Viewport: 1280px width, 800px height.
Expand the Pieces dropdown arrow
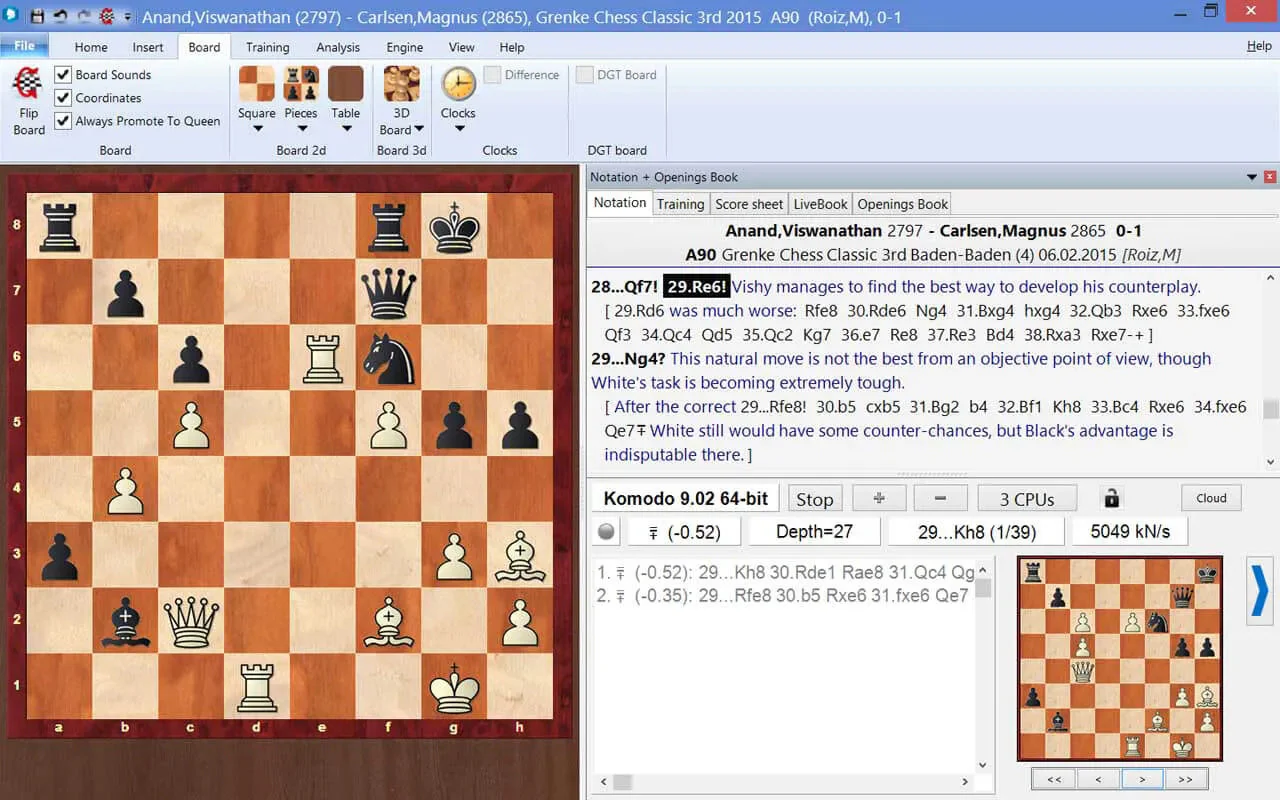[301, 128]
